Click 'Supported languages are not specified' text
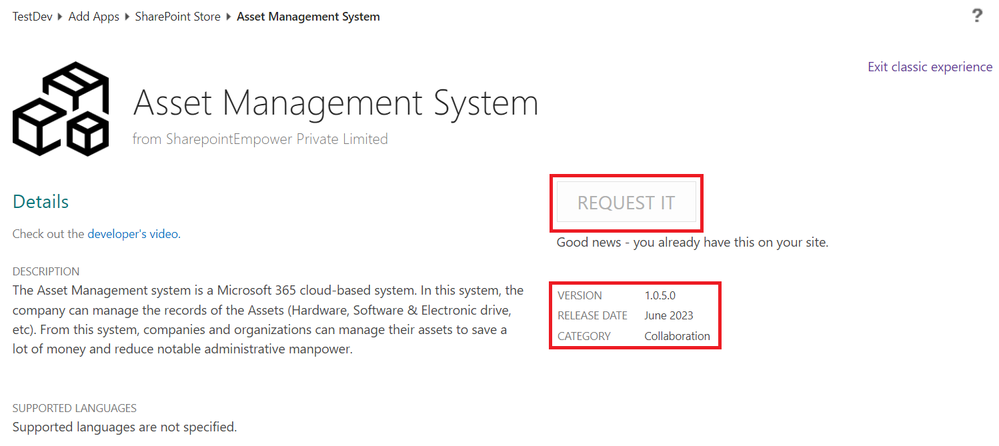 pyautogui.click(x=124, y=427)
